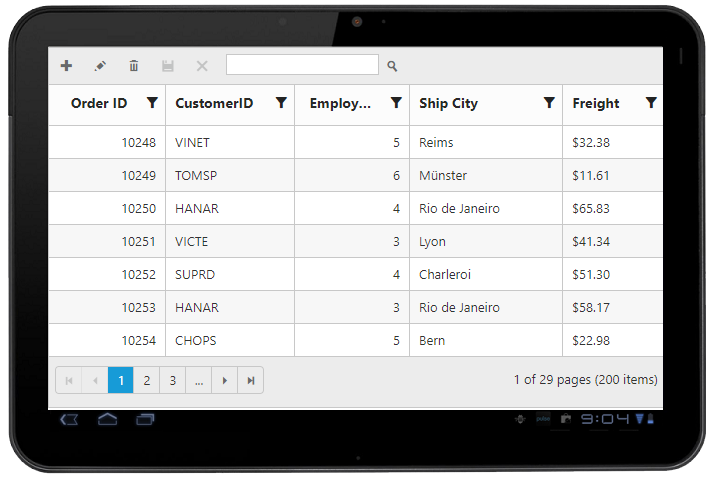
Task: Focus the grid search text box
Action: (x=302, y=65)
